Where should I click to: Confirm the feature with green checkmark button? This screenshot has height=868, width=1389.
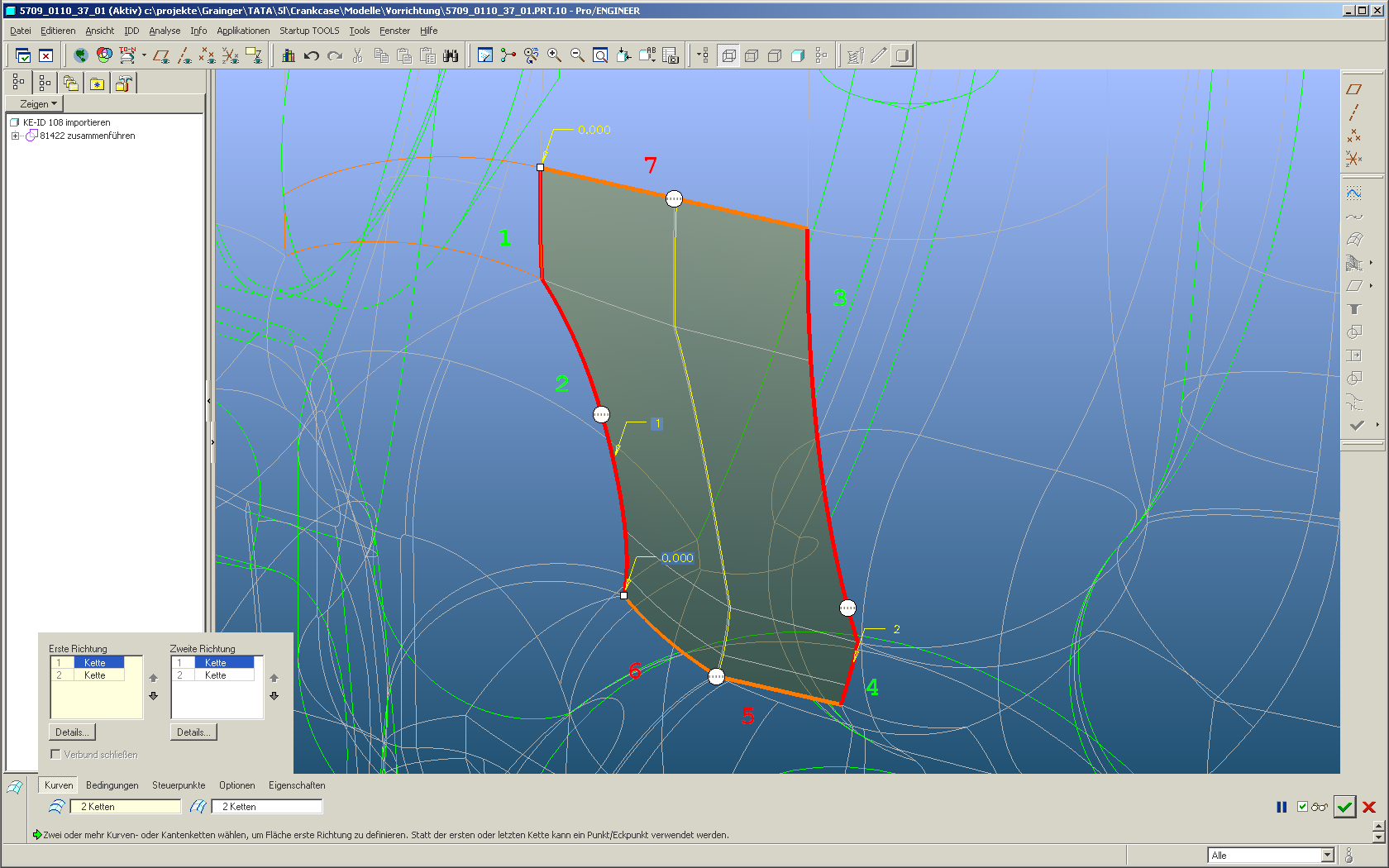[x=1344, y=807]
